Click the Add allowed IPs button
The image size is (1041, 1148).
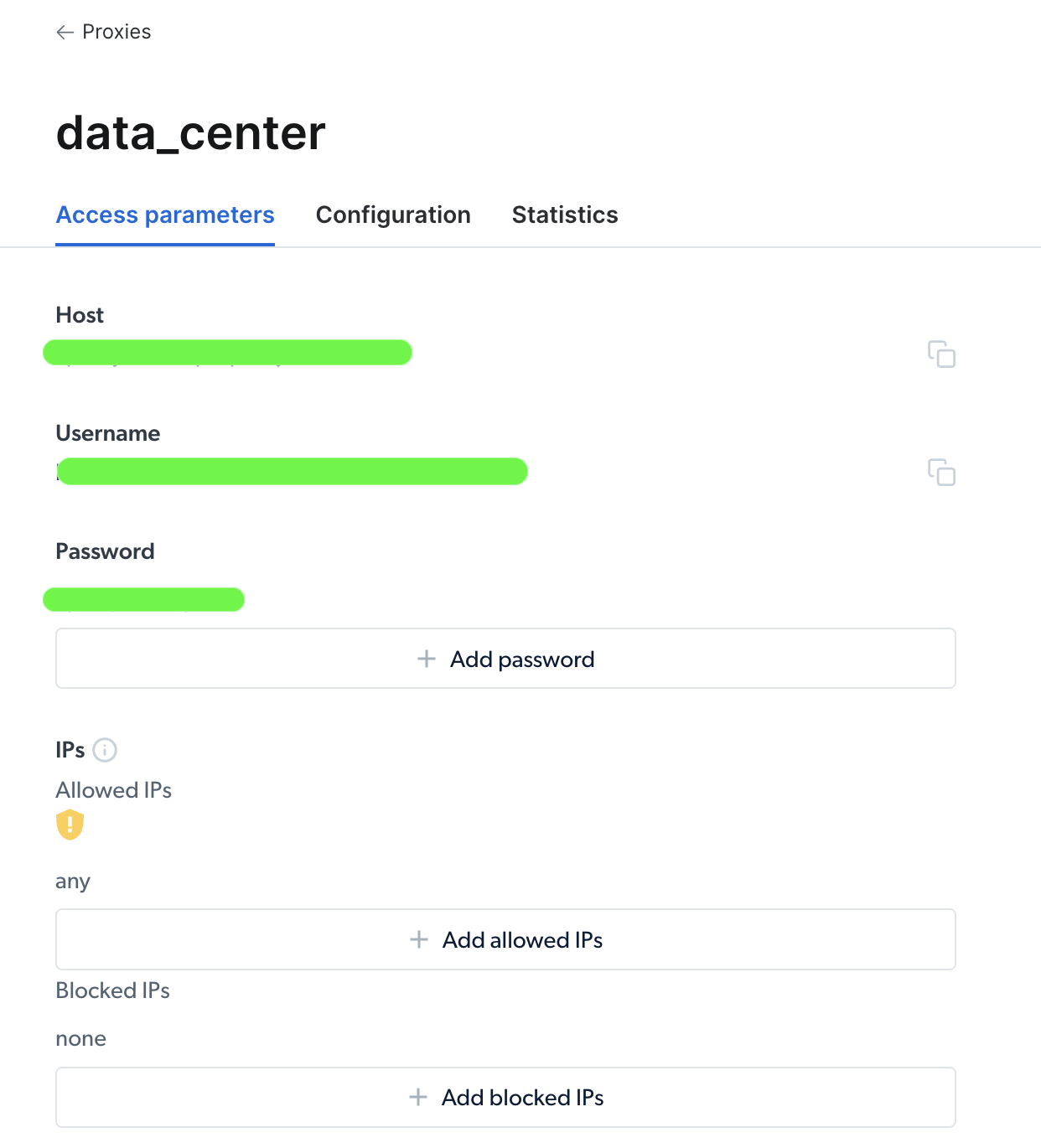[x=505, y=939]
